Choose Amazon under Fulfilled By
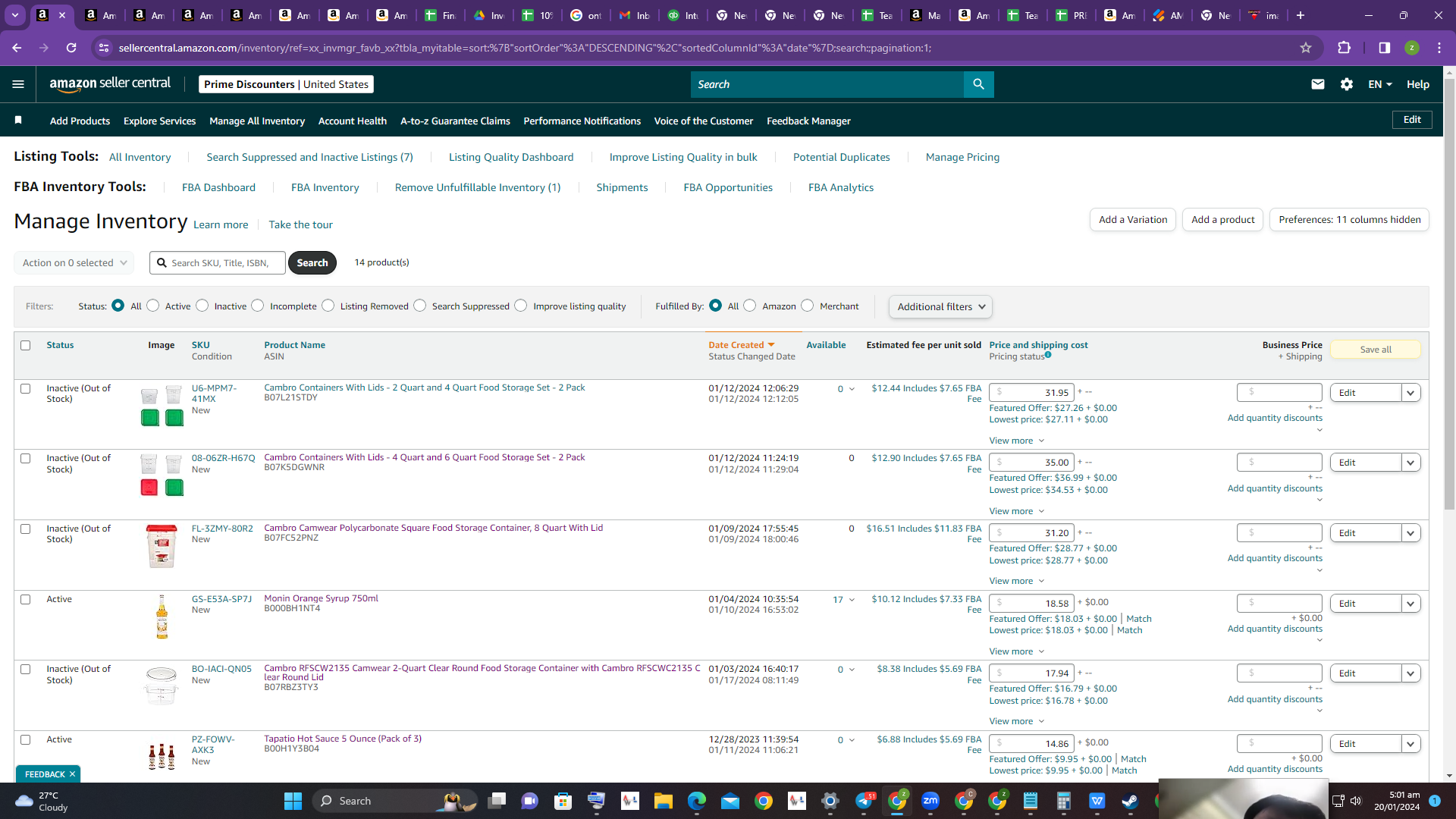Image resolution: width=1456 pixels, height=819 pixels. click(x=750, y=306)
